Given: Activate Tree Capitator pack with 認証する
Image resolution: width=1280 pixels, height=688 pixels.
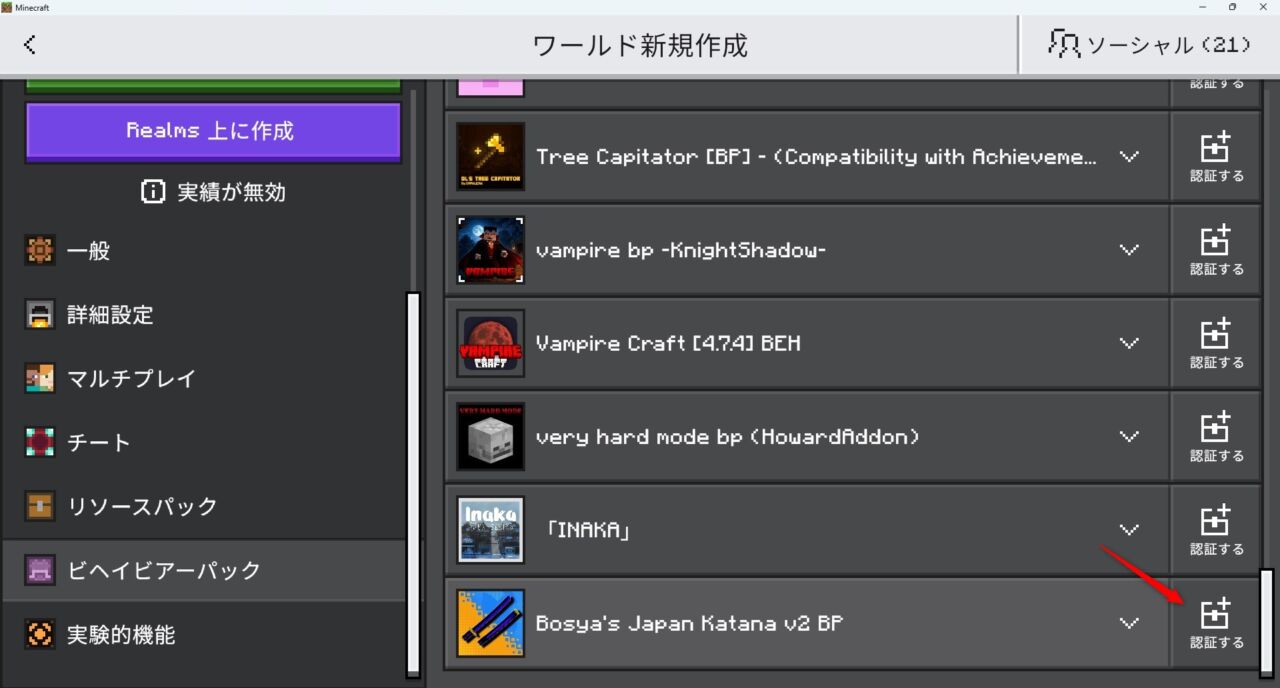Looking at the screenshot, I should 1216,157.
